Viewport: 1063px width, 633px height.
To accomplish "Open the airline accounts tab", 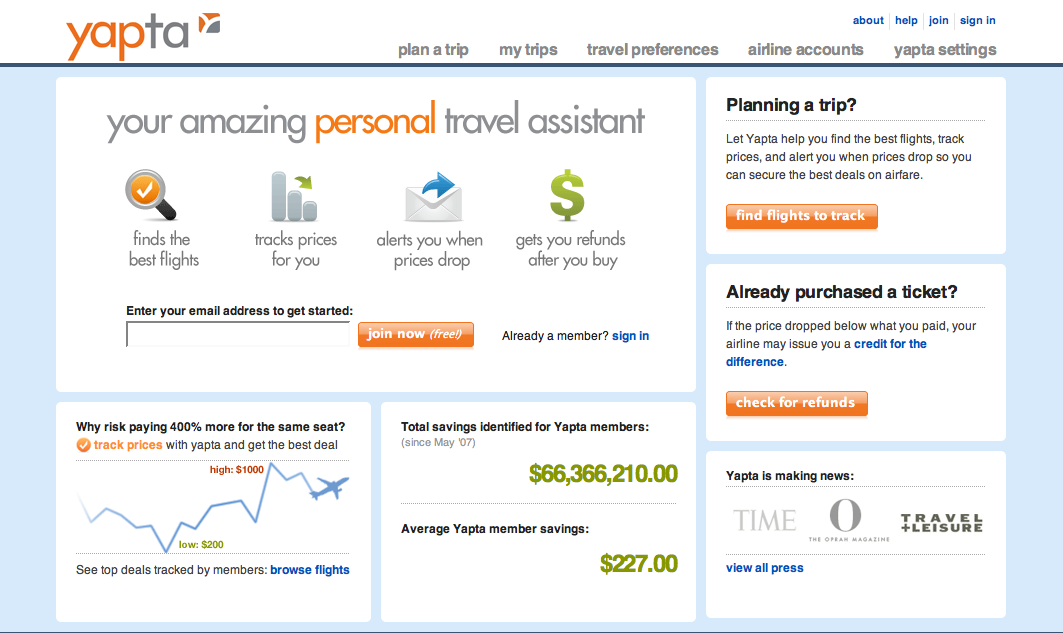I will point(805,50).
